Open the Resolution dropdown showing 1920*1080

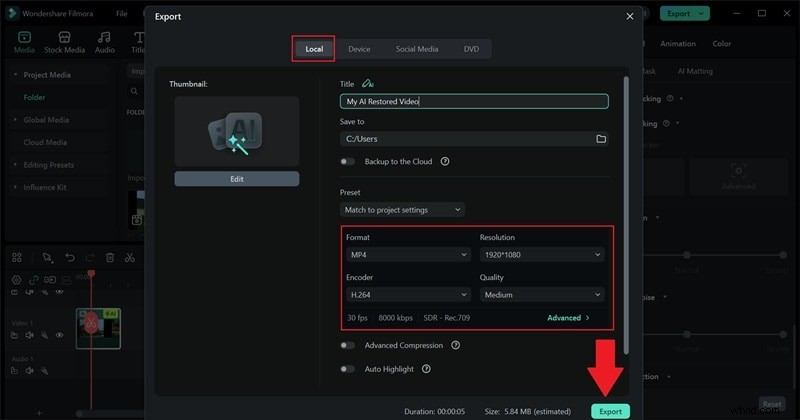[541, 255]
